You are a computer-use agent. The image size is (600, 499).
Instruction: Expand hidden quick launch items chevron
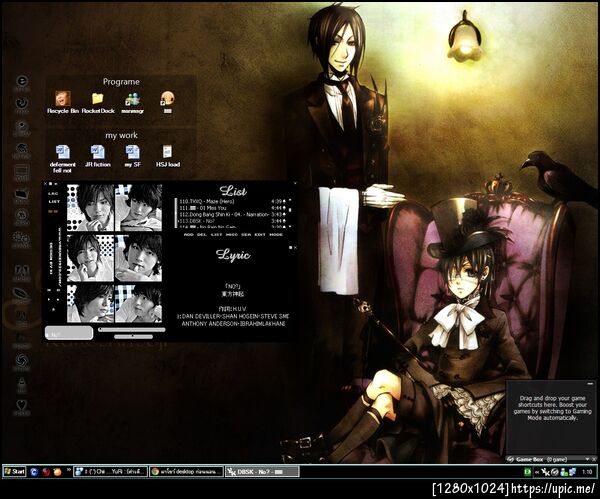(x=69, y=470)
